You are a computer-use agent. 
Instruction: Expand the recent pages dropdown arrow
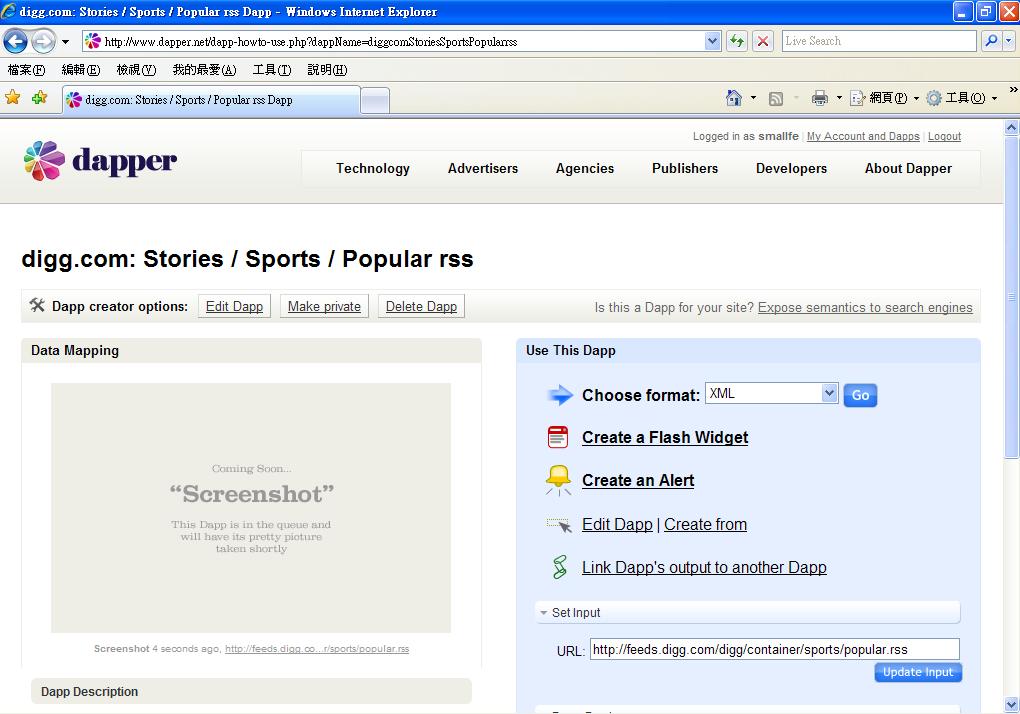(65, 42)
